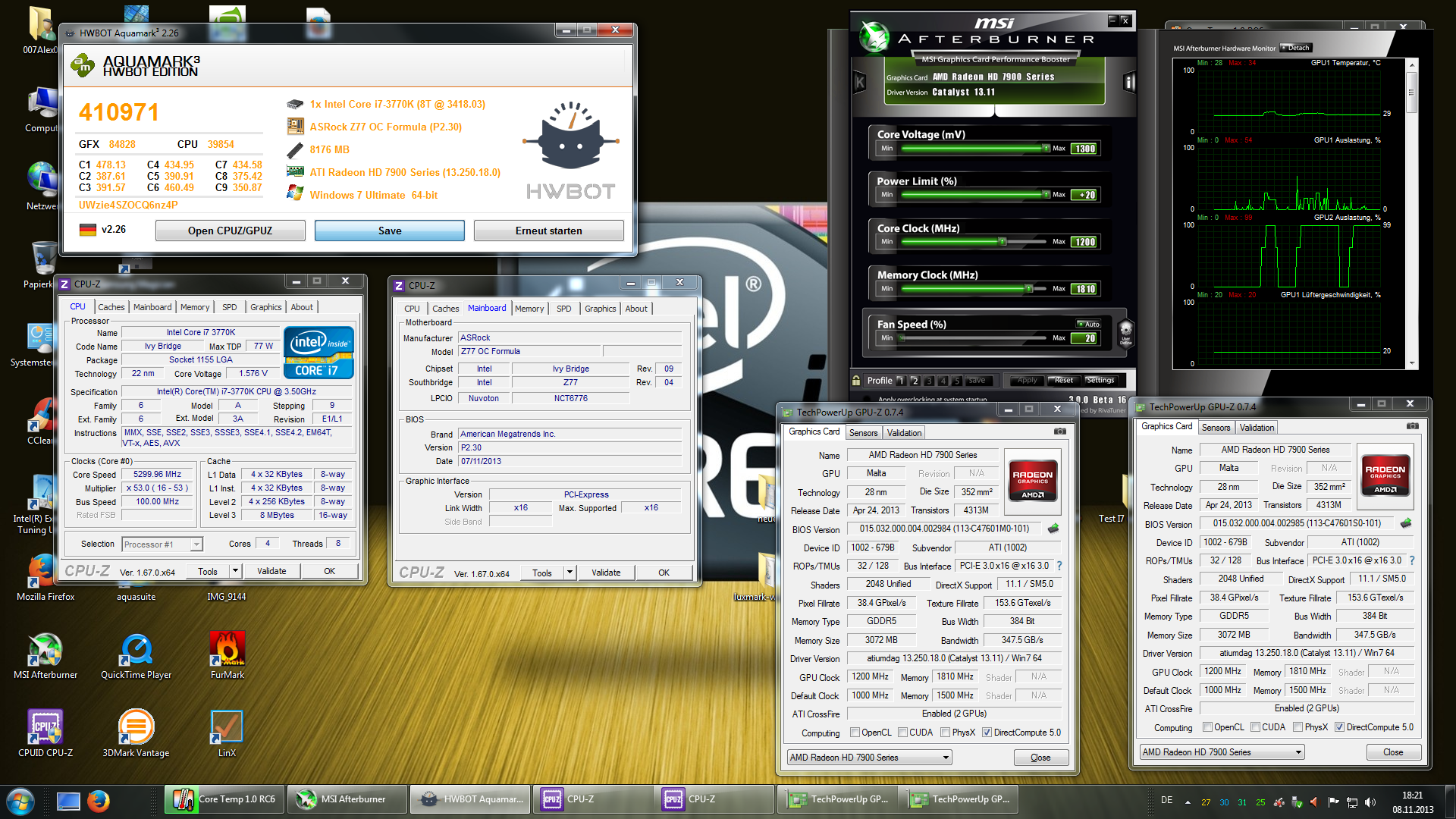
Task: Click the Core Voltage slider handle
Action: pos(1046,149)
